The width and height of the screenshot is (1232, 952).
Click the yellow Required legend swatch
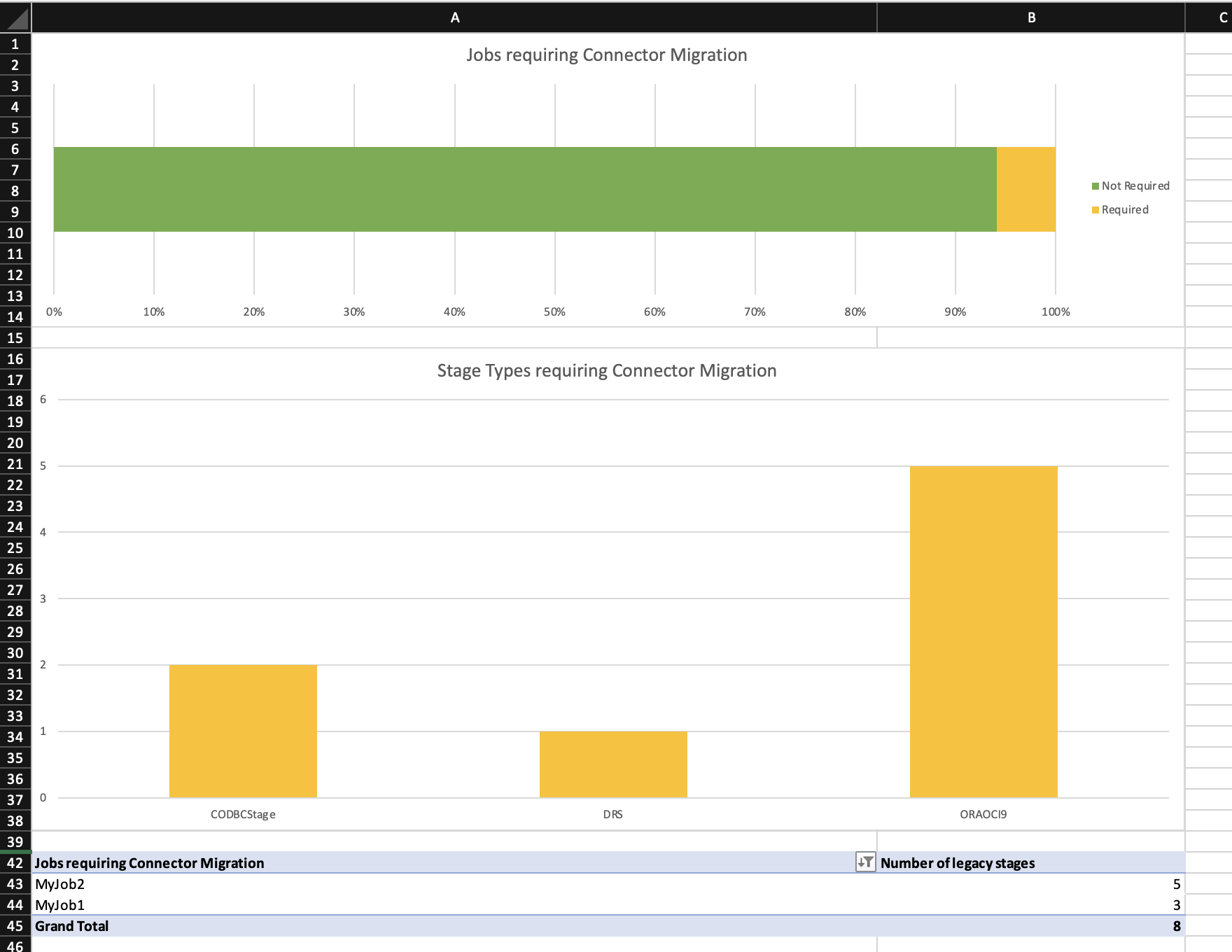[1095, 210]
